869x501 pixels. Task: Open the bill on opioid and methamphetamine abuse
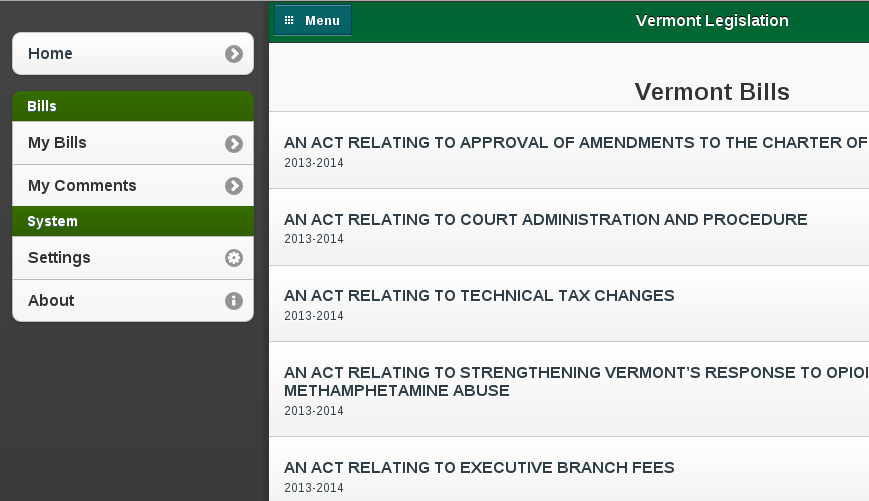[569, 390]
